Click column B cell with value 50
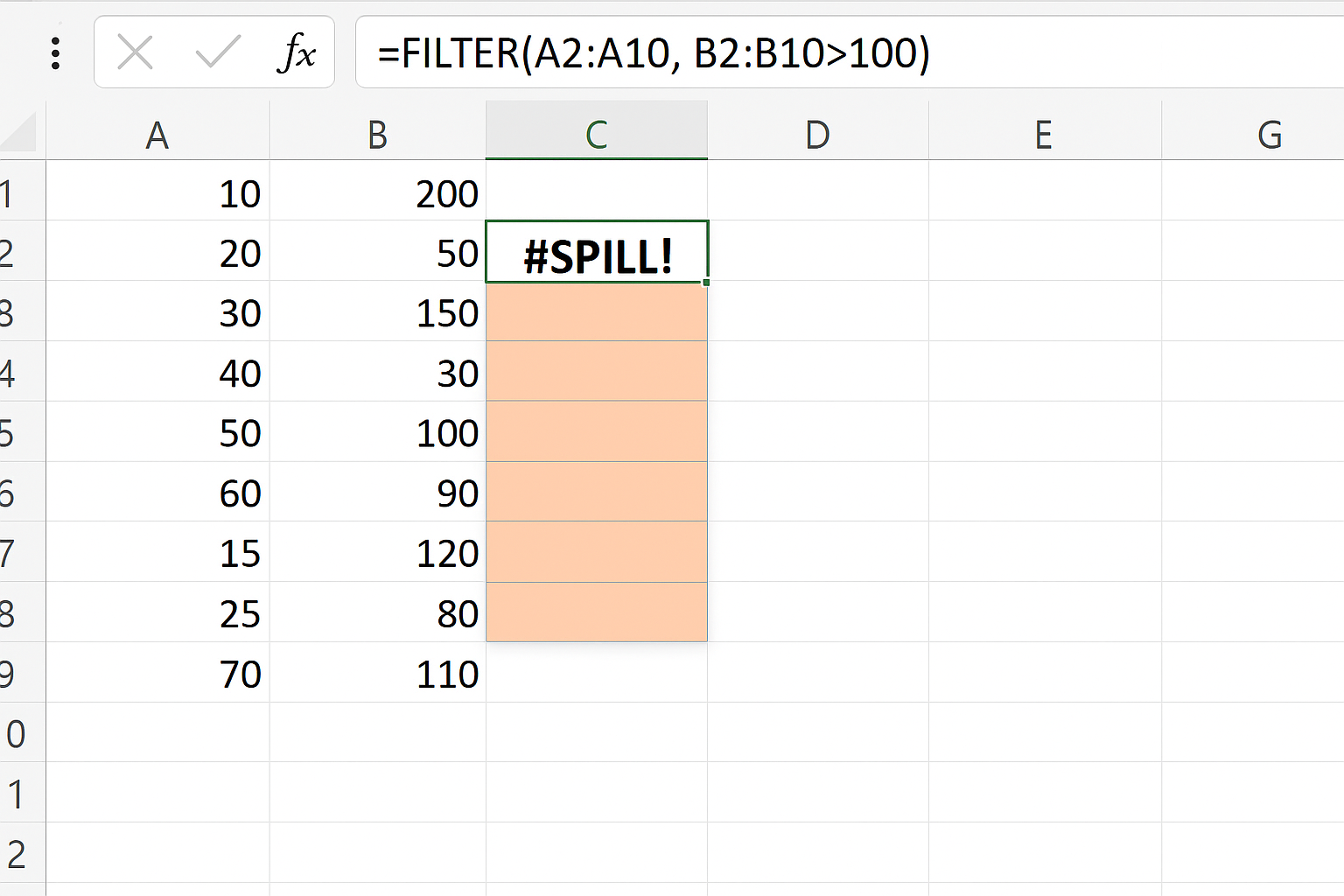Screen dimensions: 1344x896 pos(378,251)
